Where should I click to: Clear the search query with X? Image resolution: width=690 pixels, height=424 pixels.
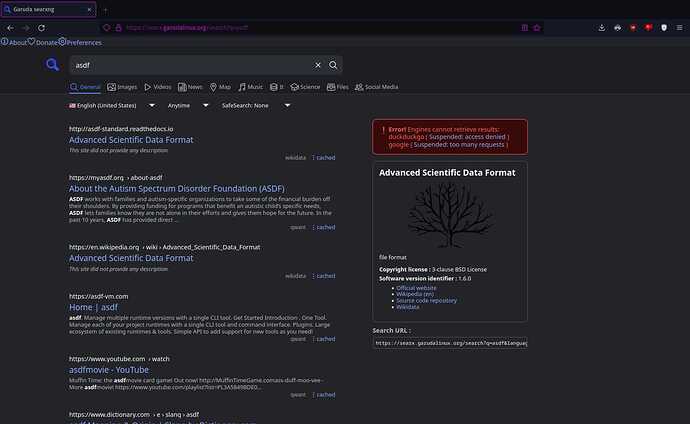click(x=318, y=65)
